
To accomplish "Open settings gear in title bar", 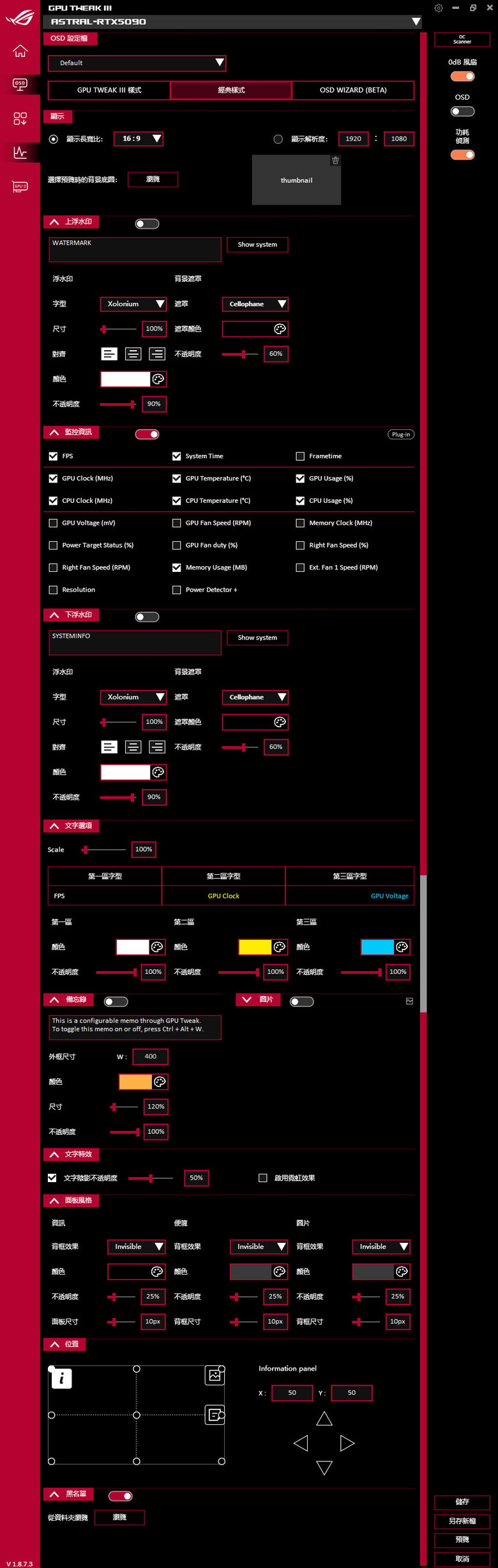I will (439, 8).
